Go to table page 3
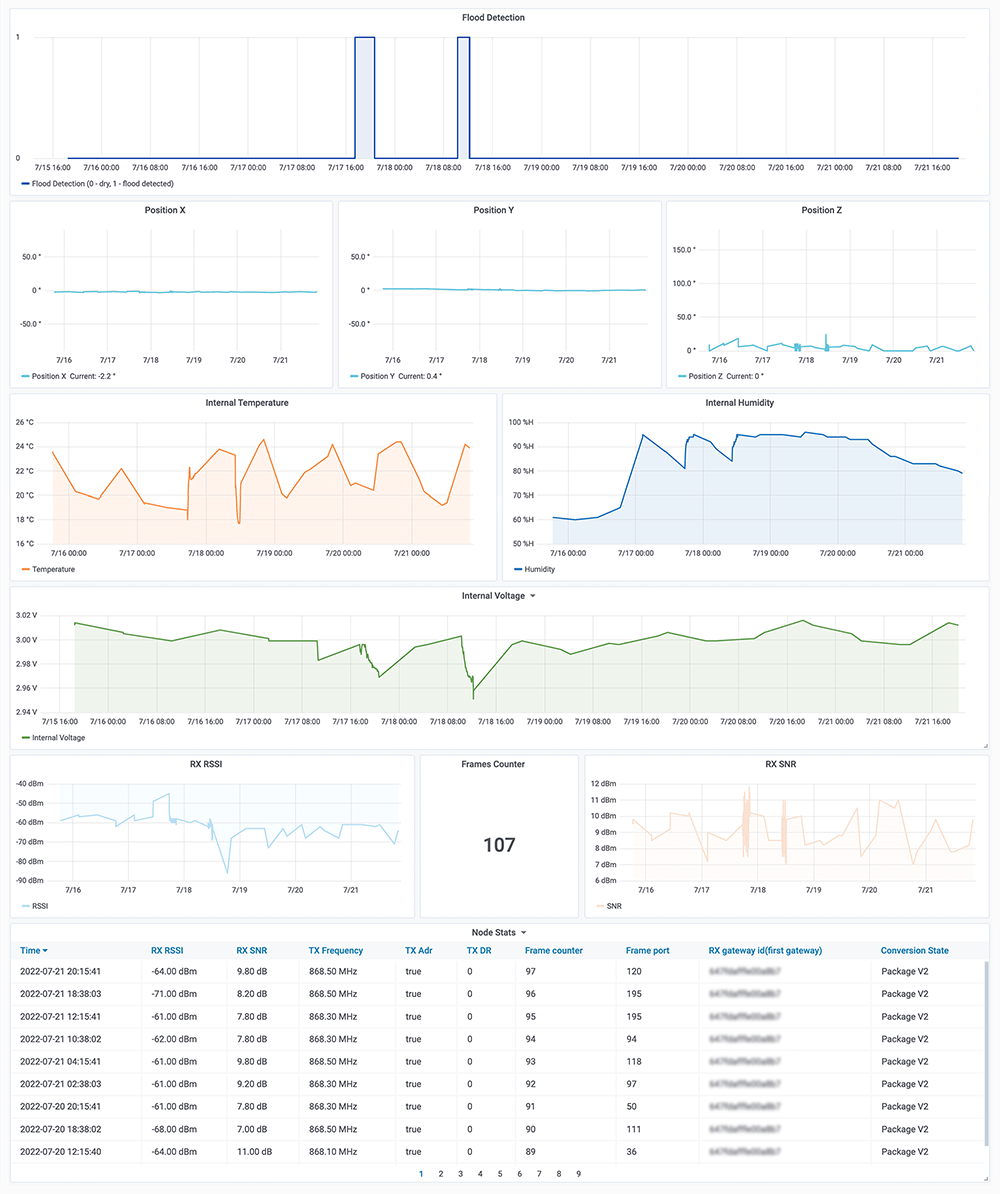 (461, 1174)
